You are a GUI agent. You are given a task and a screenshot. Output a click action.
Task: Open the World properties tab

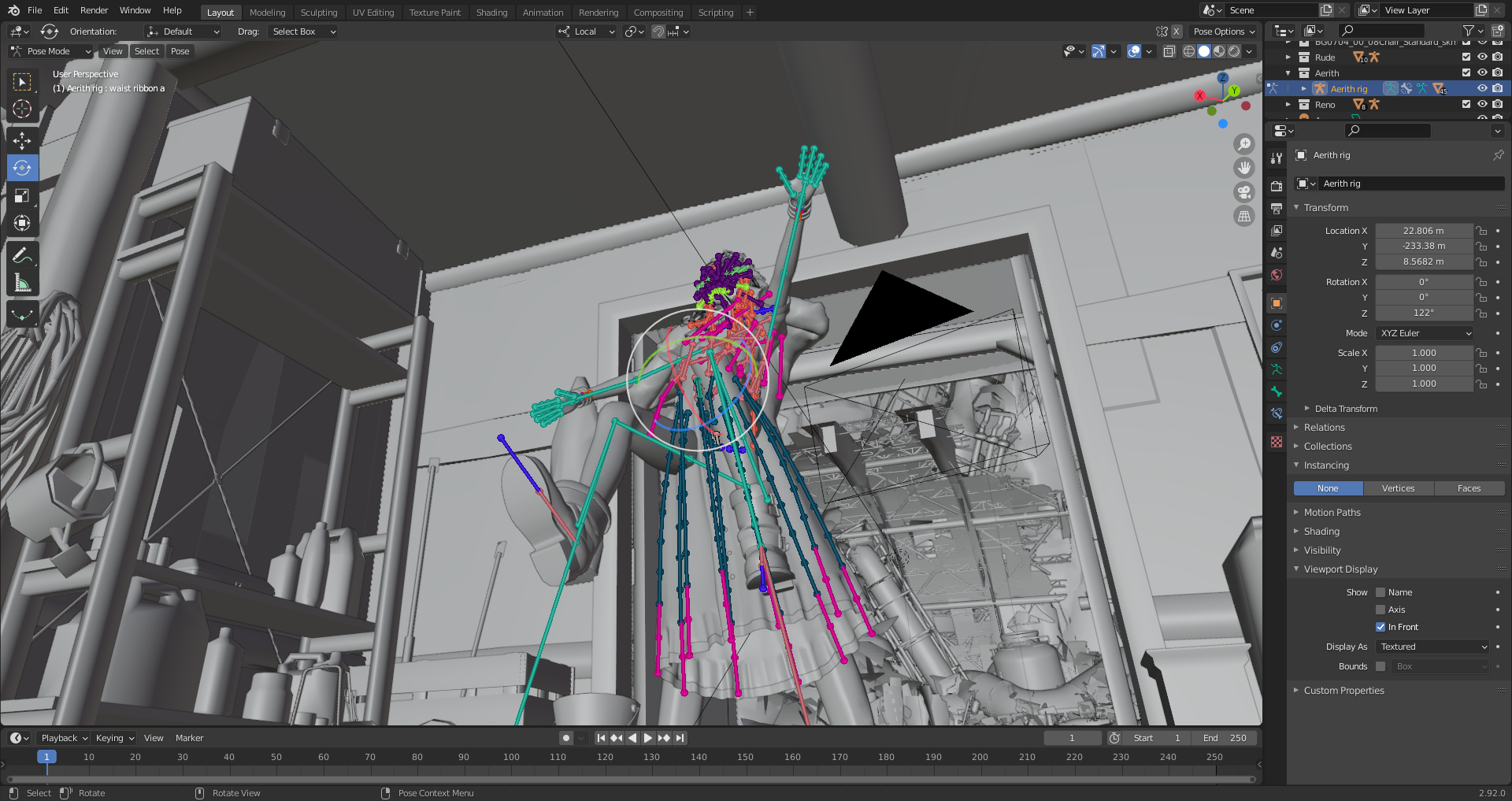1277,275
